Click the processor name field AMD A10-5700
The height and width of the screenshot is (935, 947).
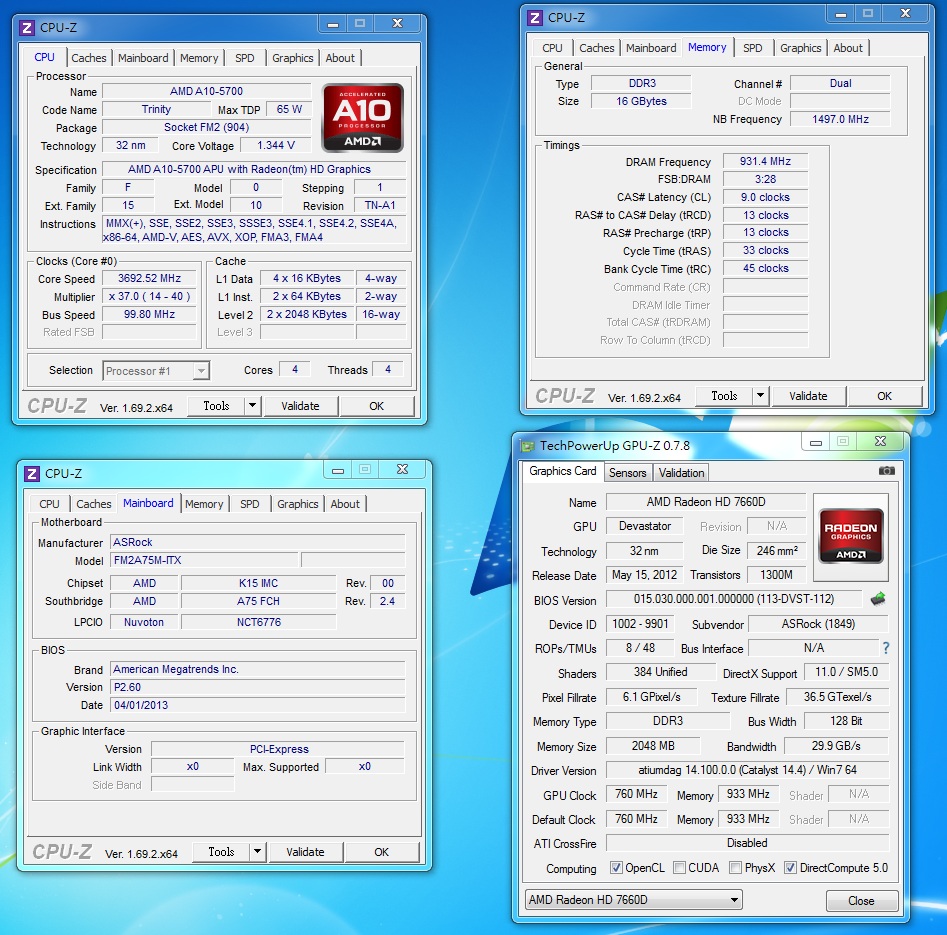click(206, 91)
